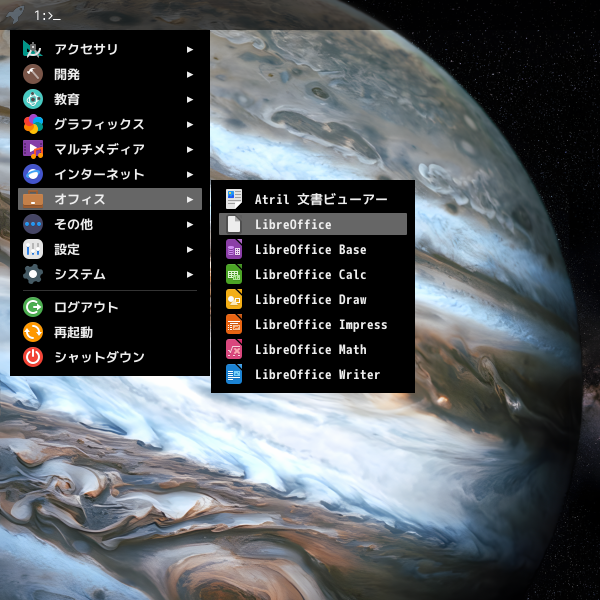Launch Atril 文書ビューアー
The height and width of the screenshot is (600, 600).
(313, 199)
